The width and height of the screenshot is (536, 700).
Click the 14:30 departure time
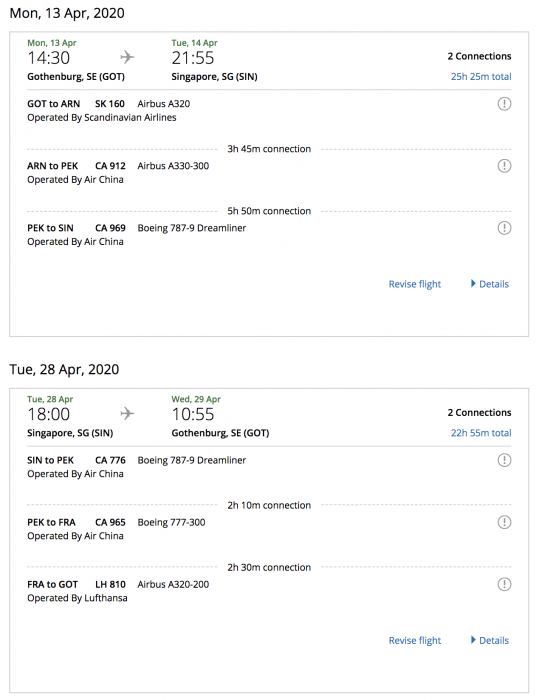pos(49,58)
